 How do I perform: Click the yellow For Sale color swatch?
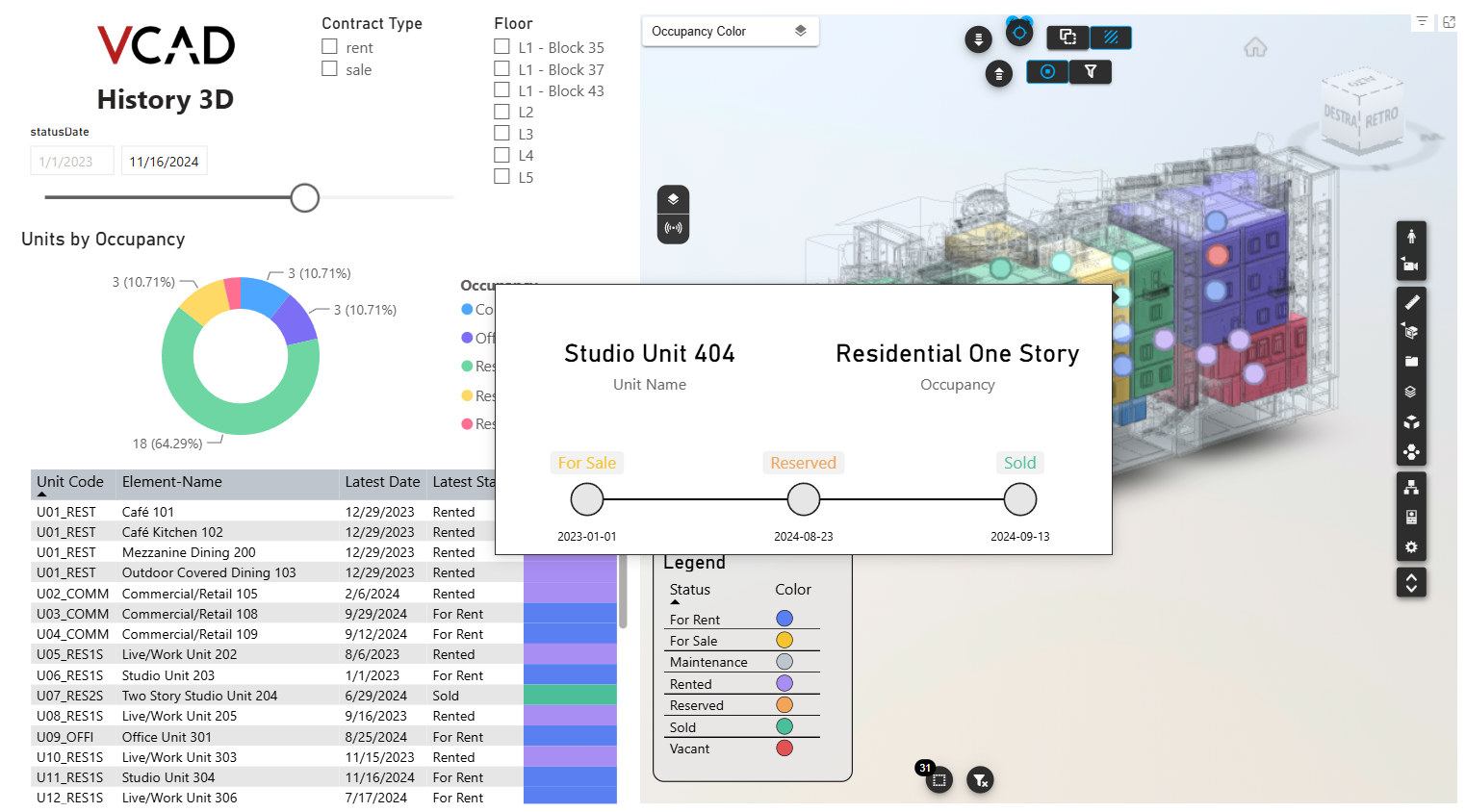[784, 640]
